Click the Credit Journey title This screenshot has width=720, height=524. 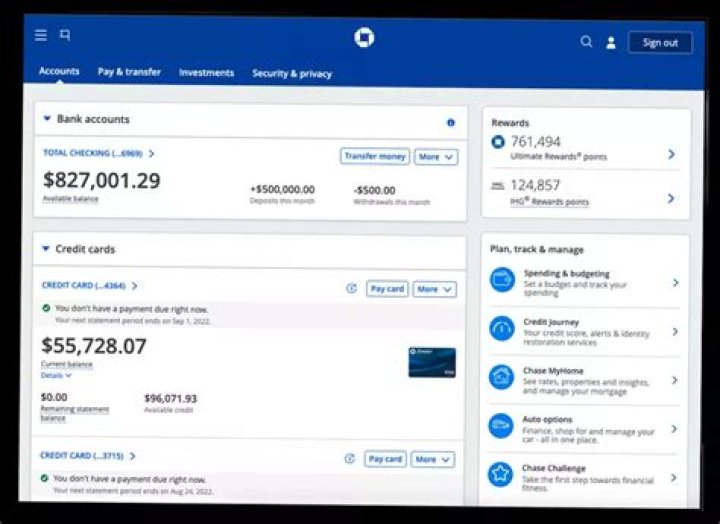[x=551, y=322]
